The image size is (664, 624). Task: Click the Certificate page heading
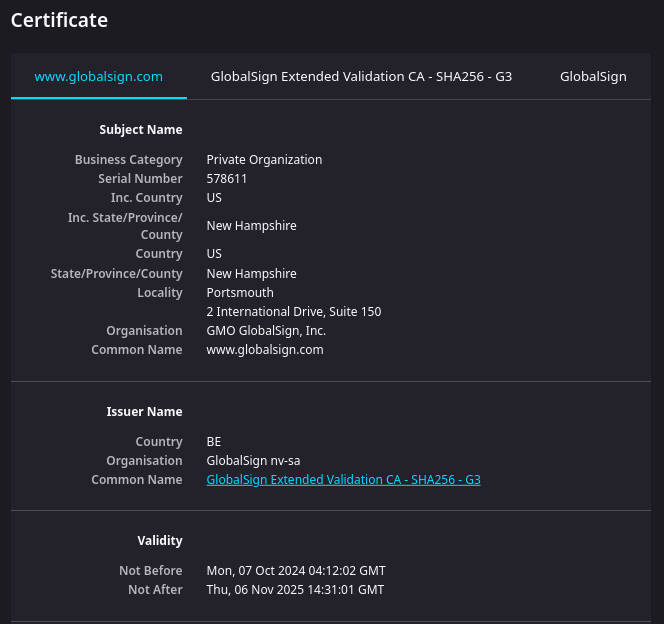pos(59,20)
